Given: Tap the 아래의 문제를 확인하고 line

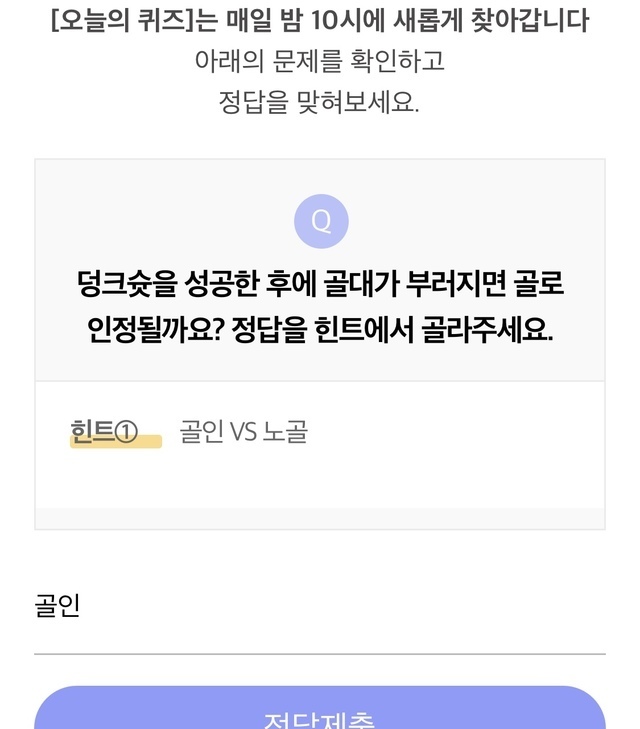Looking at the screenshot, I should 320,61.
